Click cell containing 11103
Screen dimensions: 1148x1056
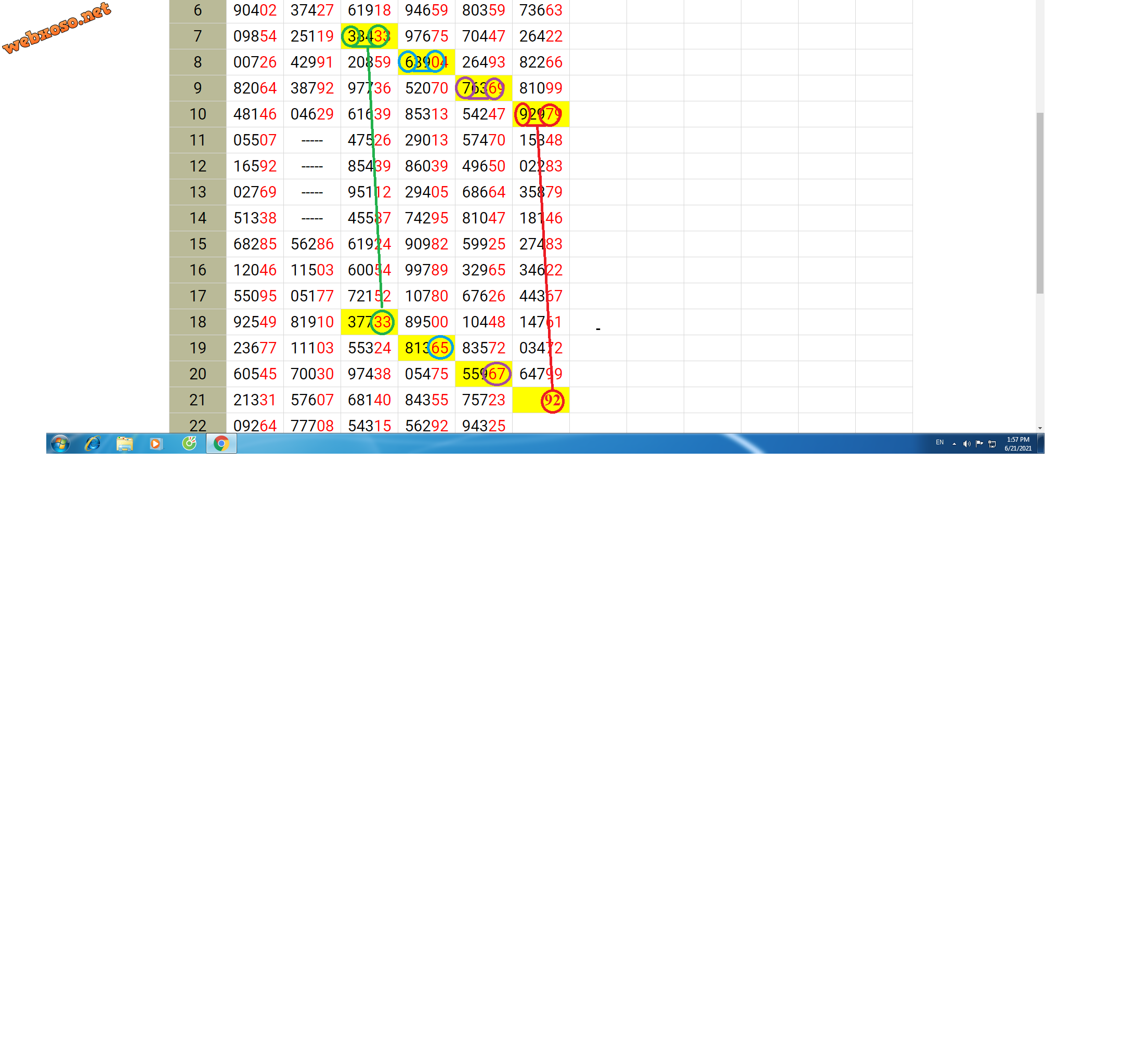(x=312, y=348)
